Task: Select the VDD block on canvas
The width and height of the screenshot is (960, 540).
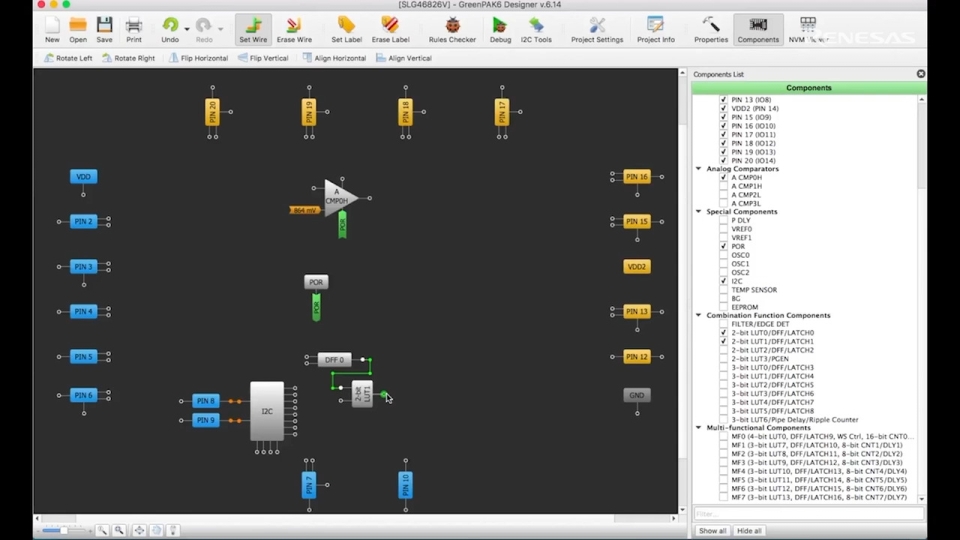Action: coord(83,177)
